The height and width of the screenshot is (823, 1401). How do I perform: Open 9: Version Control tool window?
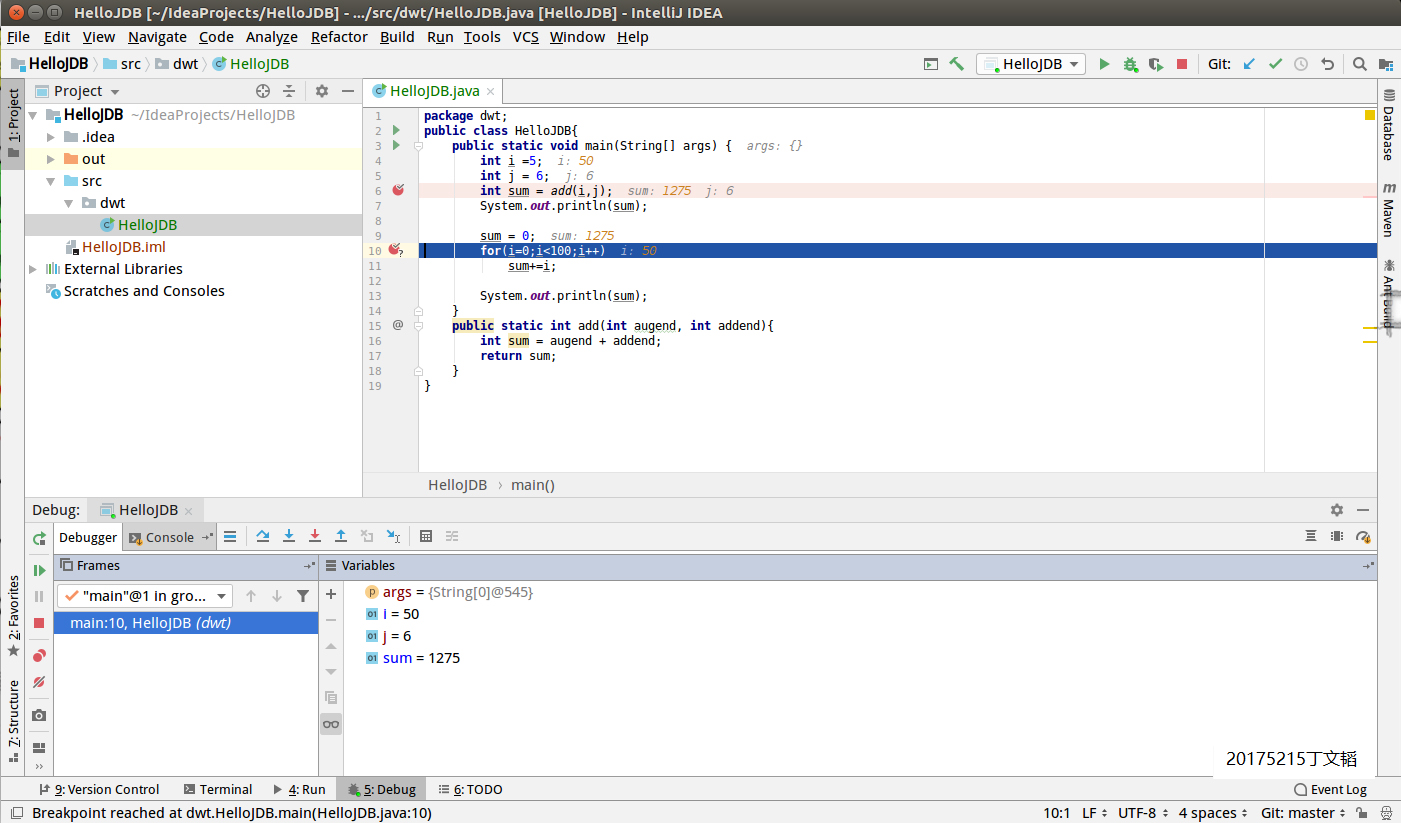point(98,789)
